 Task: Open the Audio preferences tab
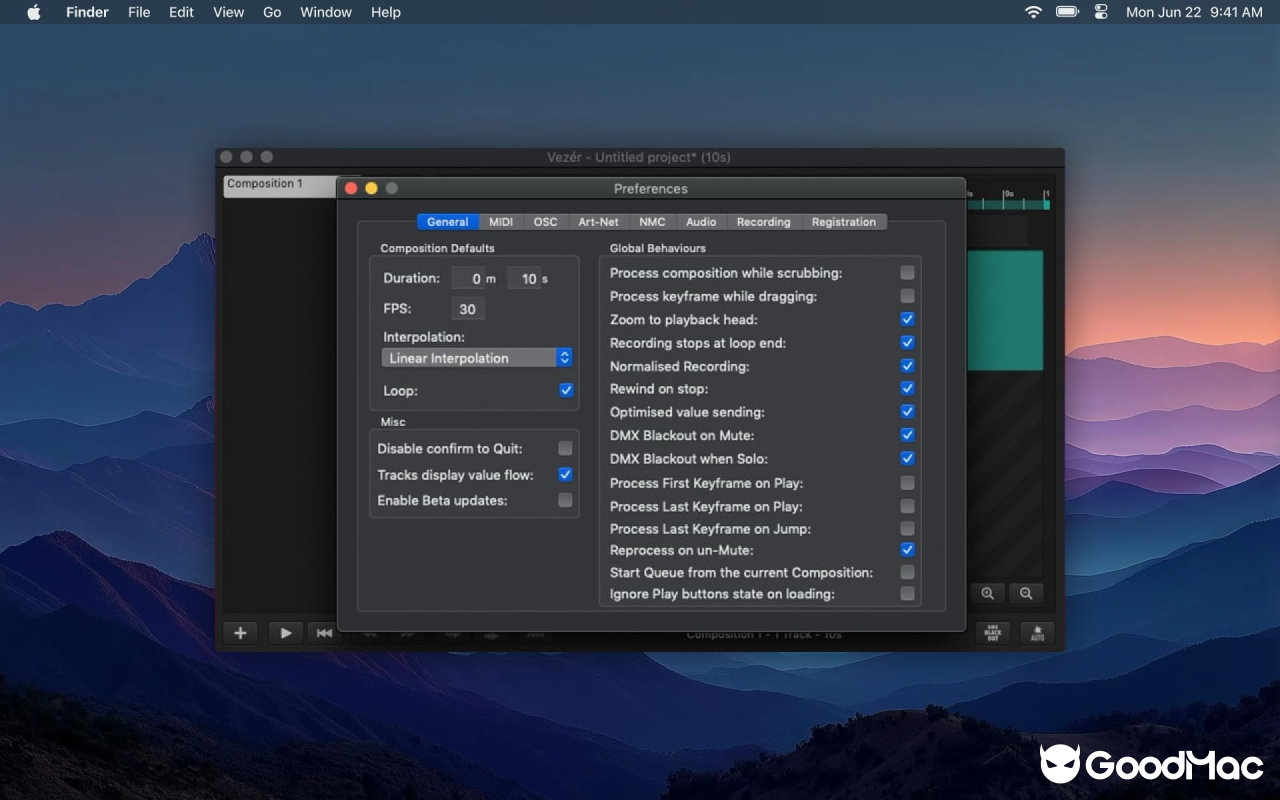click(701, 222)
